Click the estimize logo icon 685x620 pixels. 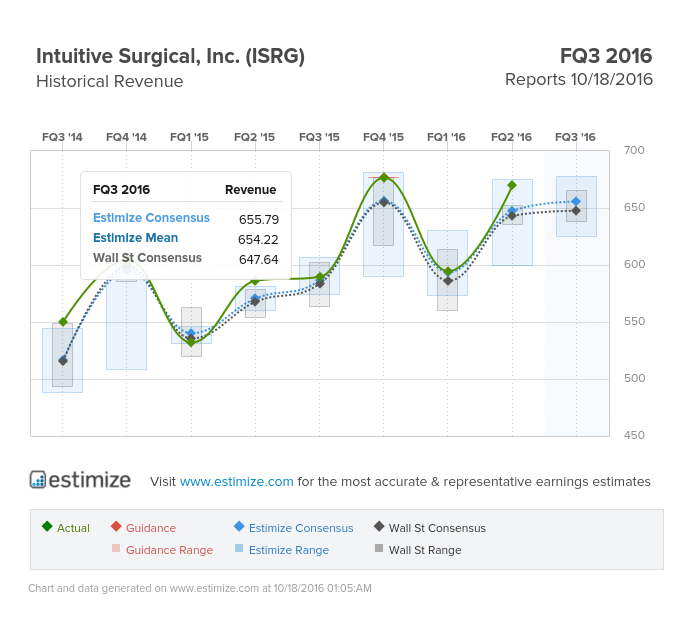pos(38,480)
